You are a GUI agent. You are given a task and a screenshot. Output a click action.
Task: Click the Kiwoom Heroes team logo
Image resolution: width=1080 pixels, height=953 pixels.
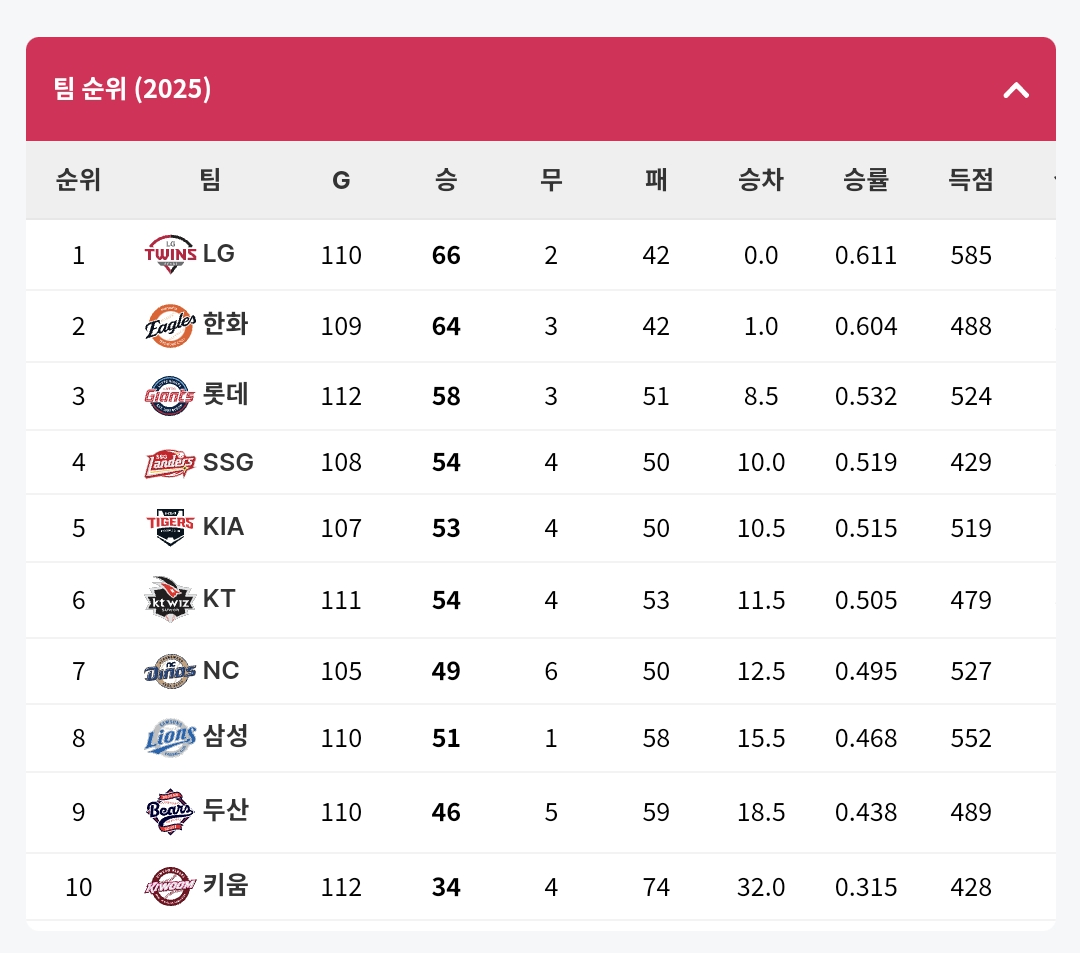[170, 887]
